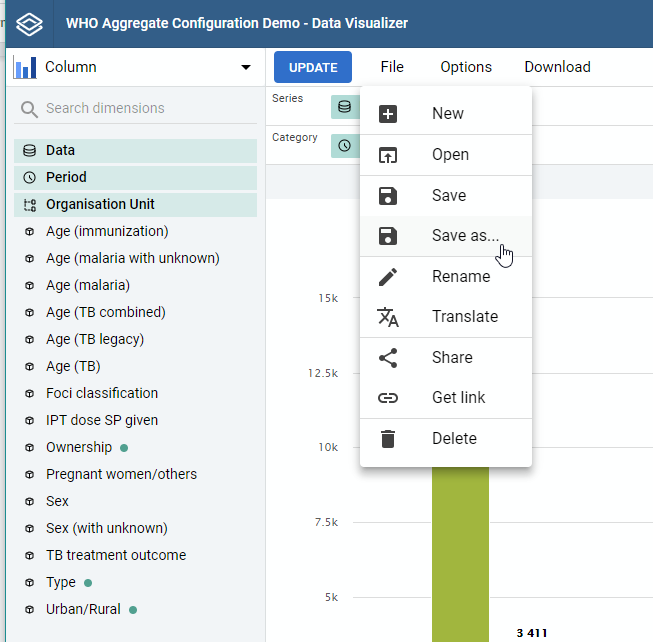
Task: Click the Share icon in File menu
Action: point(388,358)
